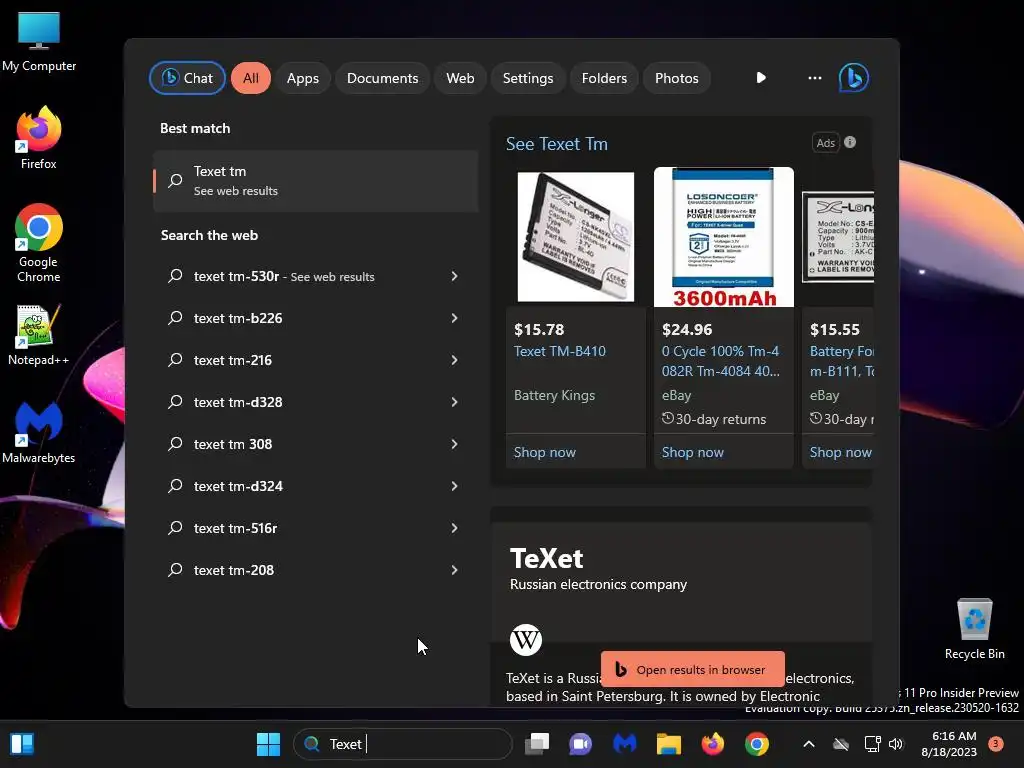1024x768 pixels.
Task: Open Google Chrome desktop shortcut
Action: pyautogui.click(x=39, y=243)
